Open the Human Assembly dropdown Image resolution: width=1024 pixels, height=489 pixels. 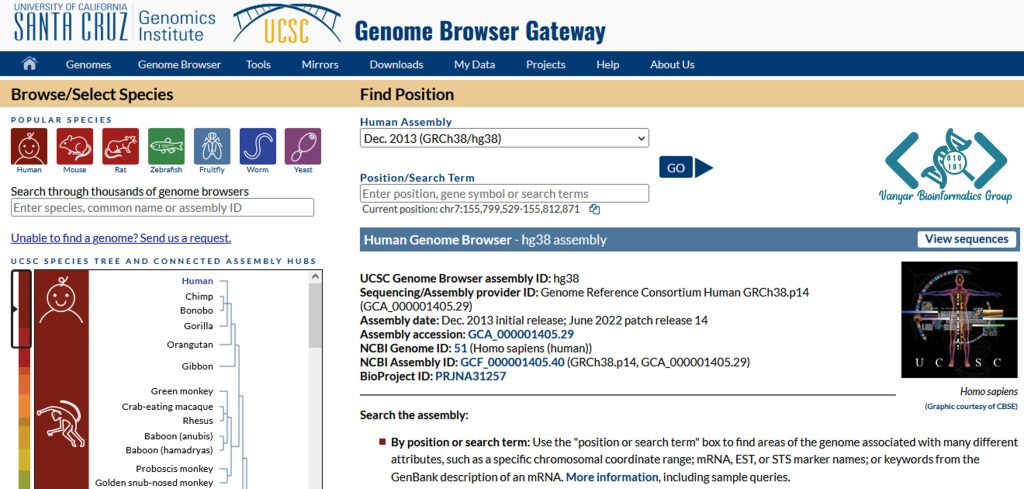coord(504,139)
